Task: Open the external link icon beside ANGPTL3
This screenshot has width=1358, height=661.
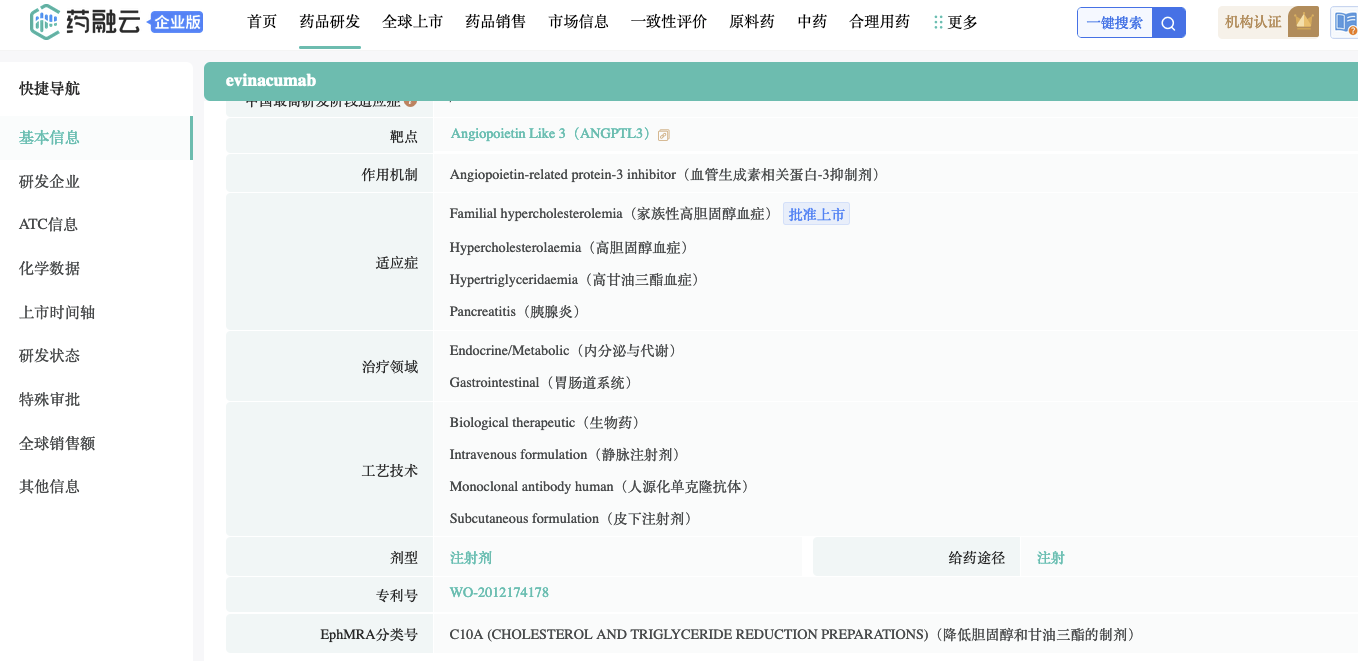Action: pos(663,135)
